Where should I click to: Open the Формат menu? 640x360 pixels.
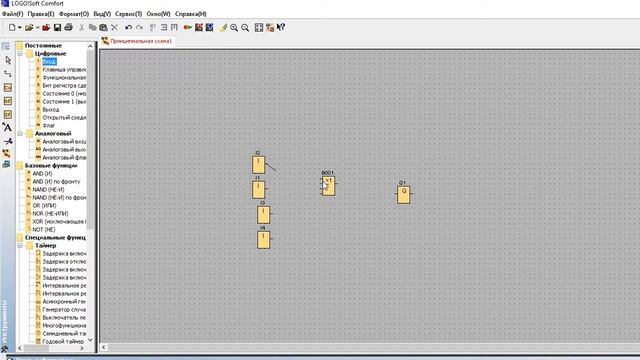point(74,14)
